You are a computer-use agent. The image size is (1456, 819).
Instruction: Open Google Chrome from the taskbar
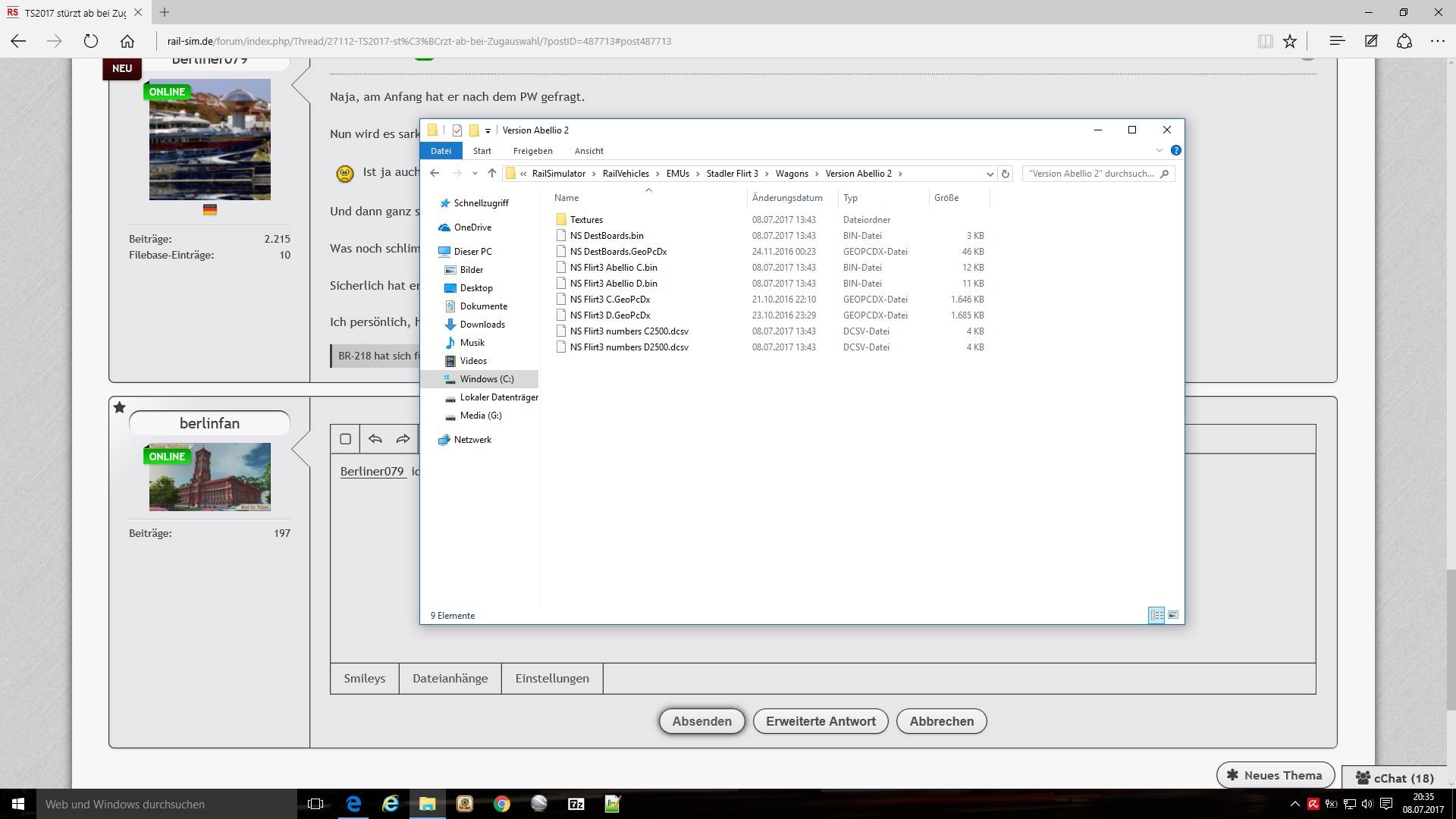click(502, 804)
